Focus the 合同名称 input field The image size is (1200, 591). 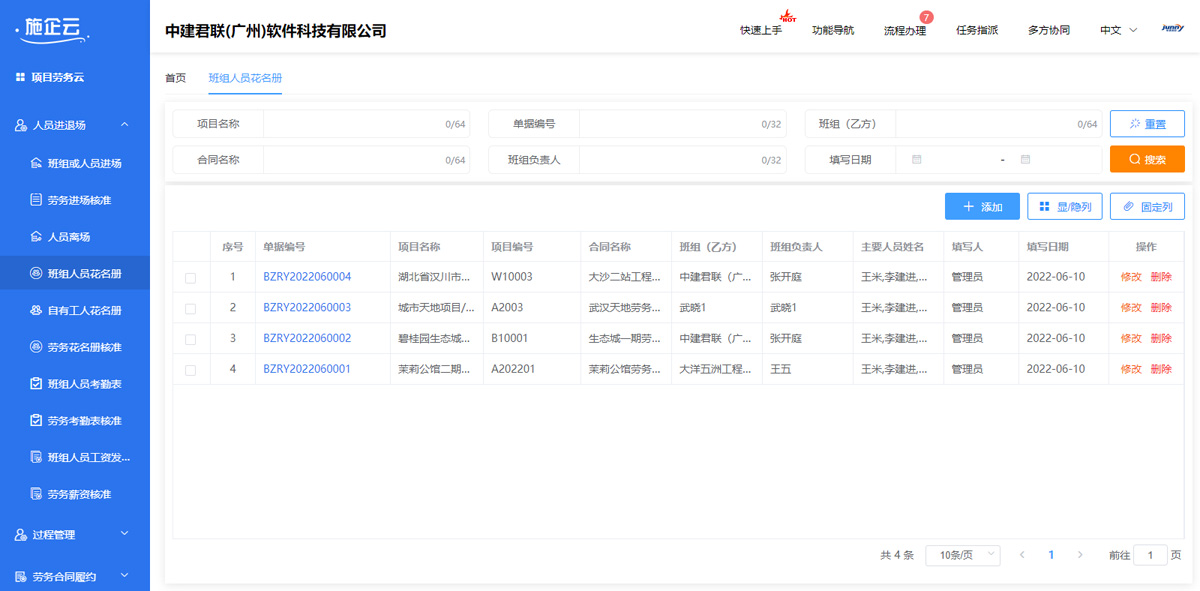point(366,160)
